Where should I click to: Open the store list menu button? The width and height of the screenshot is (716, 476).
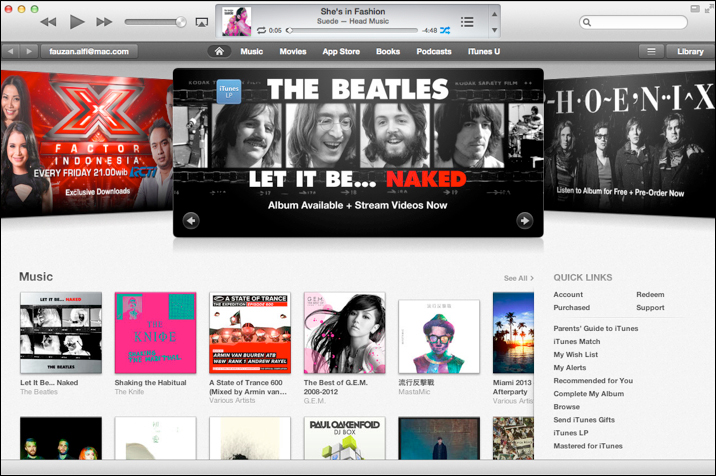[651, 51]
